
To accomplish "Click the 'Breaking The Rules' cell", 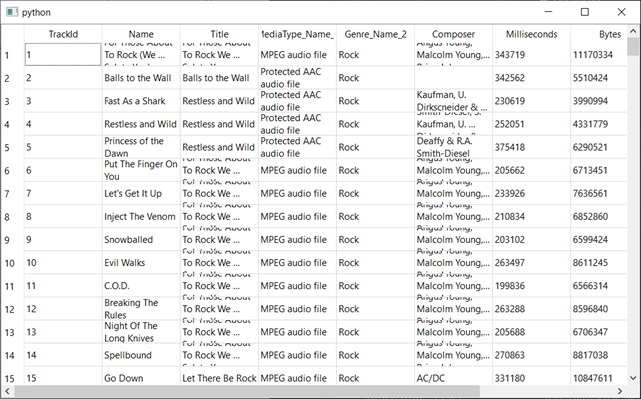I will [141, 309].
